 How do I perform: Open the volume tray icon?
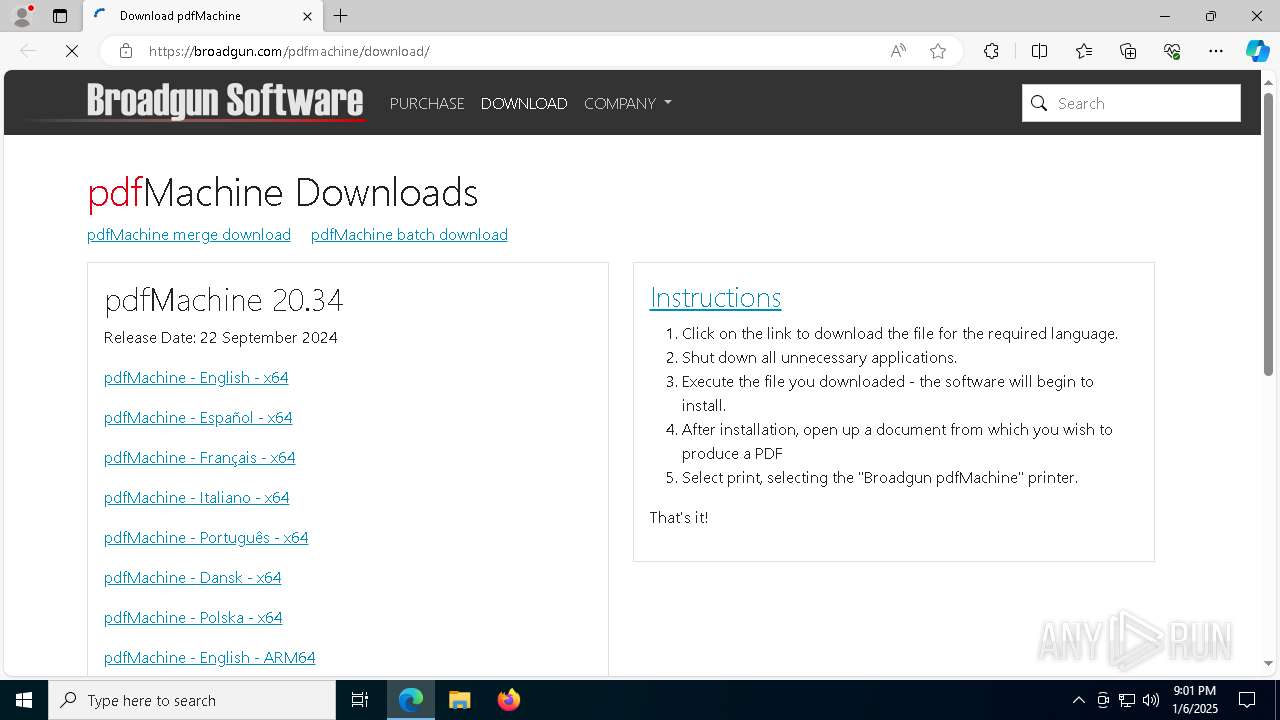point(1151,700)
